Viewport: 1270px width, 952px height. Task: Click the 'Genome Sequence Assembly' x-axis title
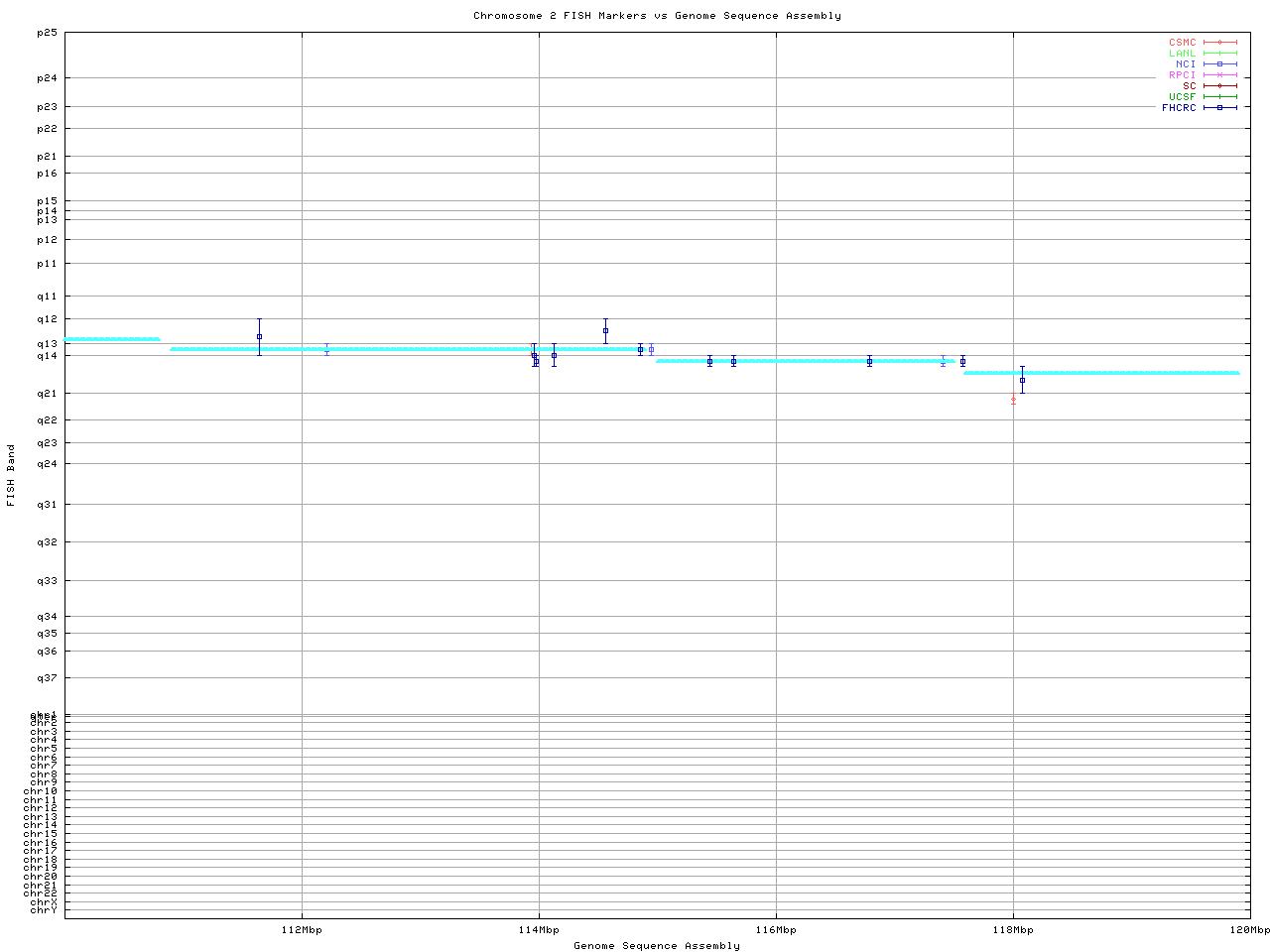click(x=657, y=946)
